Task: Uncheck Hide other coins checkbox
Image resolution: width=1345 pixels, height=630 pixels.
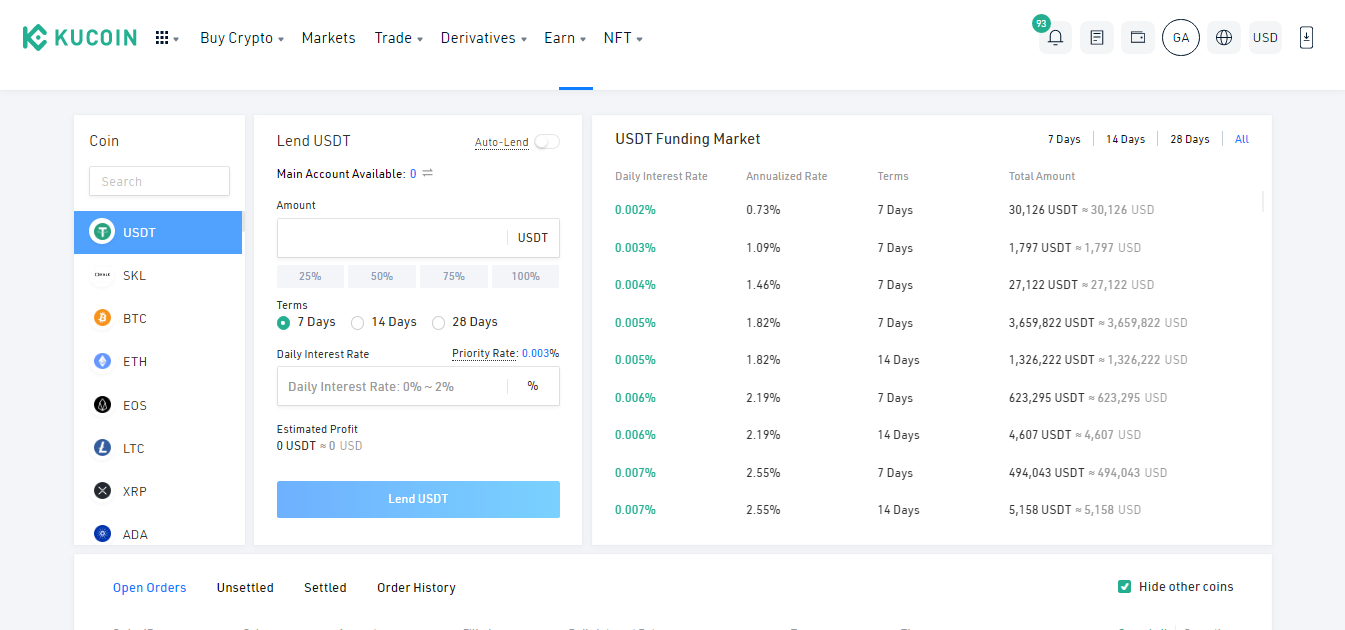Action: pos(1125,587)
